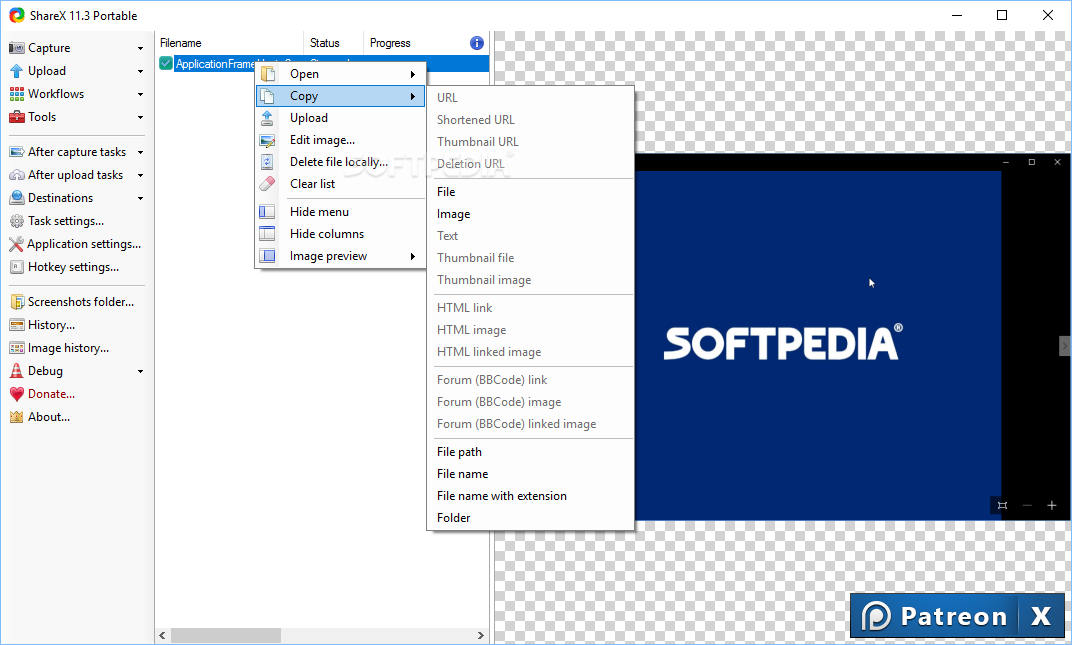Image resolution: width=1072 pixels, height=645 pixels.
Task: Click the Debug traffic cone icon
Action: 16,371
